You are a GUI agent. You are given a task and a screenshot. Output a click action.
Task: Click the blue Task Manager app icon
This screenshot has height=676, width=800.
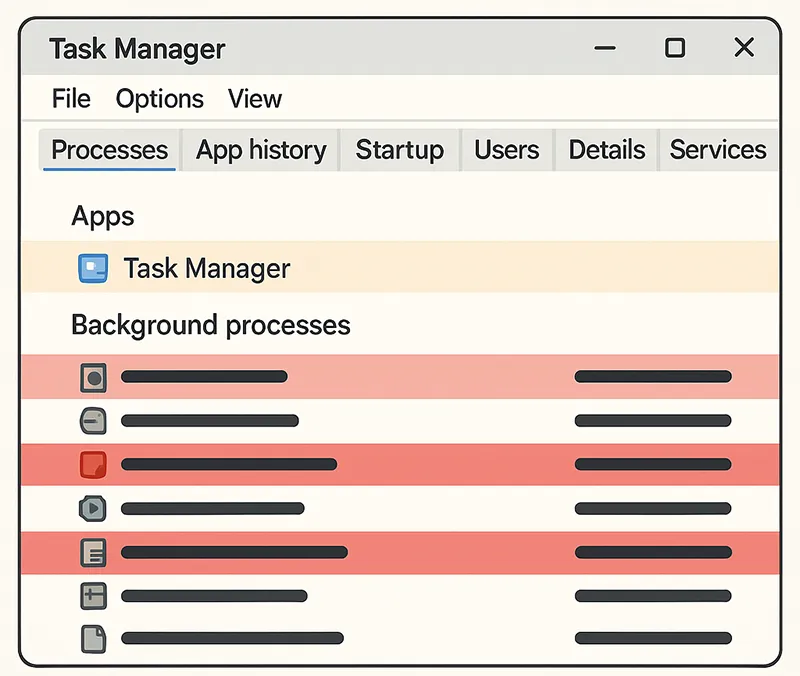click(x=93, y=268)
